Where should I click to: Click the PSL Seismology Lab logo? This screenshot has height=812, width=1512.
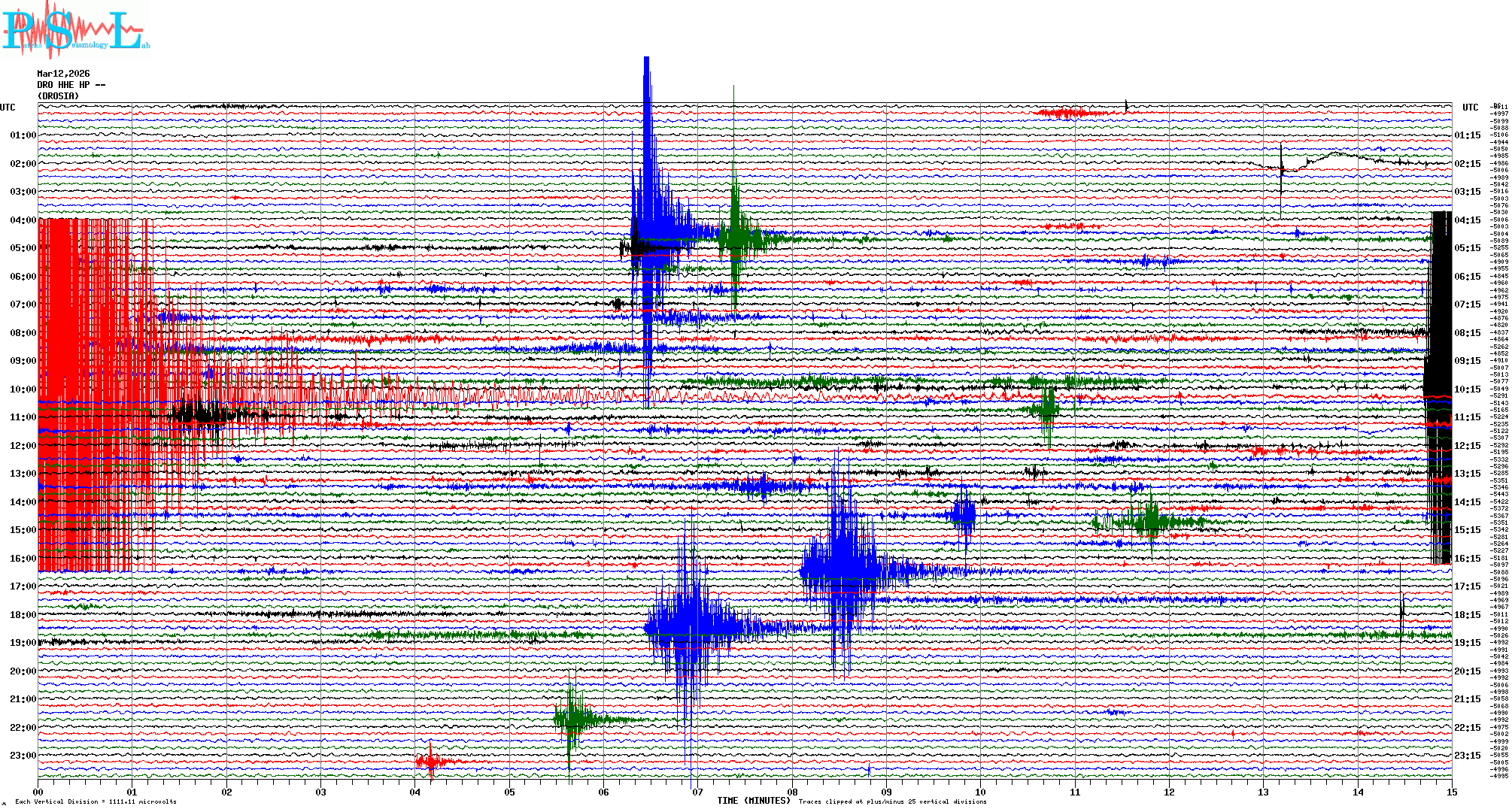click(75, 30)
